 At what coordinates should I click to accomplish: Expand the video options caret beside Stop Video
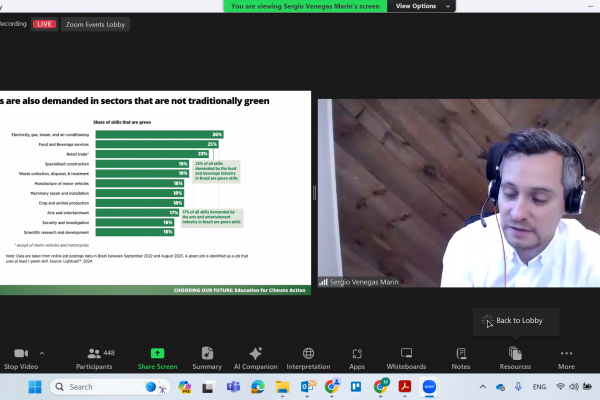(x=41, y=353)
